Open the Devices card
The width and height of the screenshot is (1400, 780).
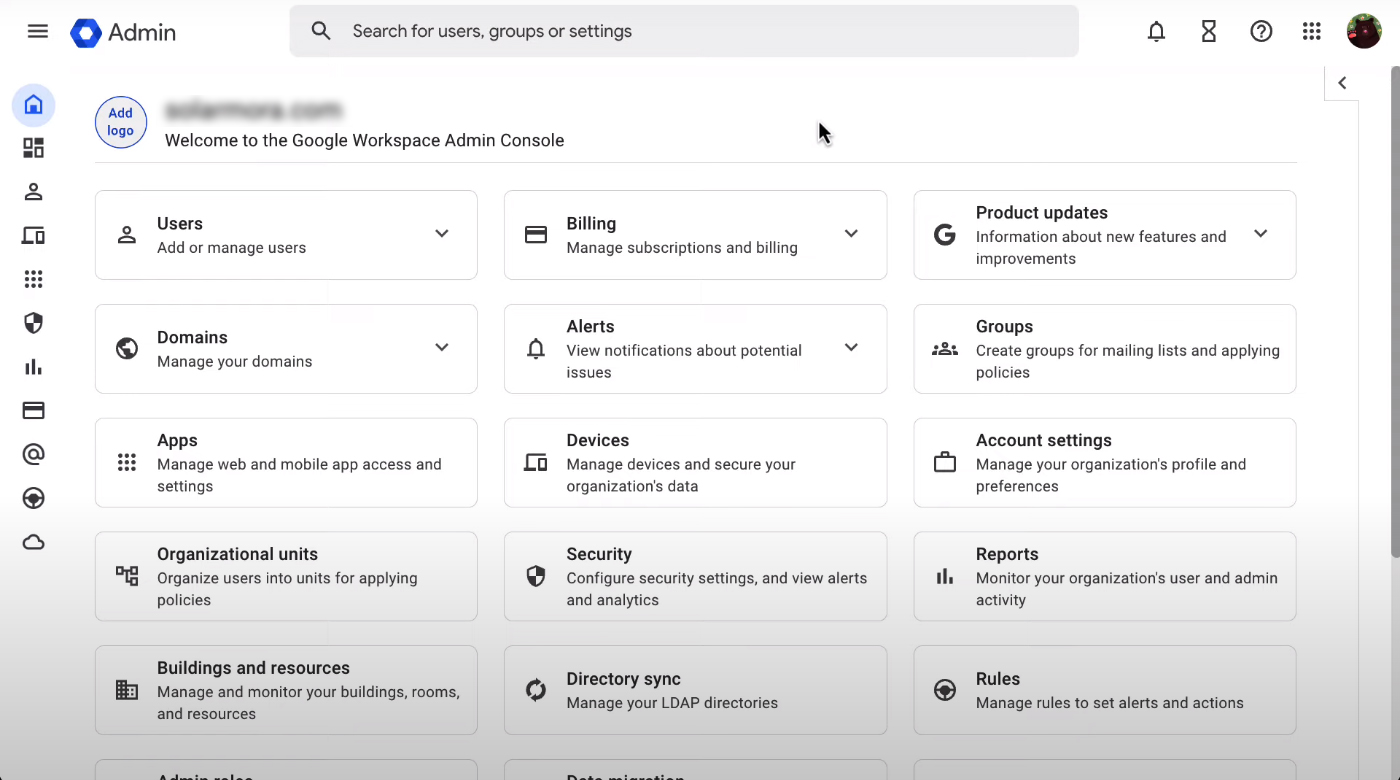(695, 463)
